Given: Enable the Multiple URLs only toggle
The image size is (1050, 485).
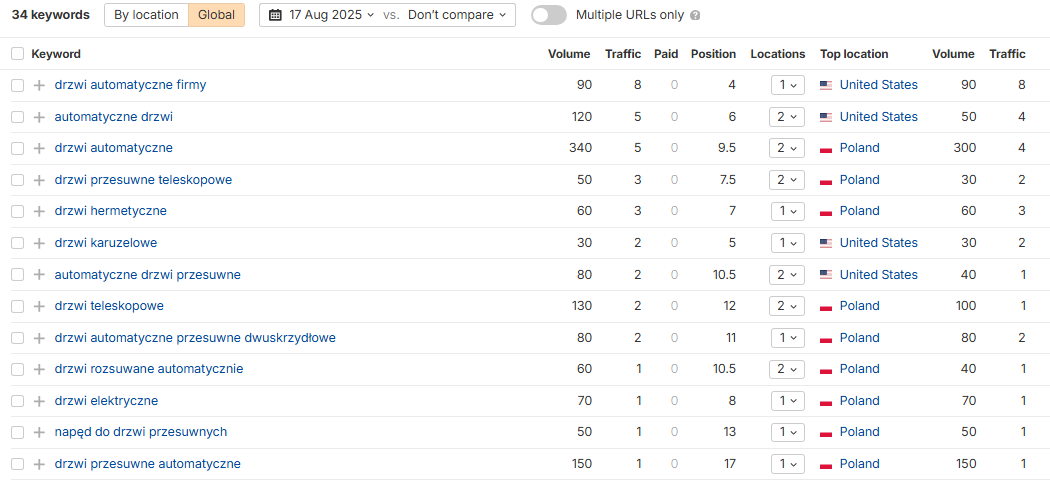Looking at the screenshot, I should point(549,15).
